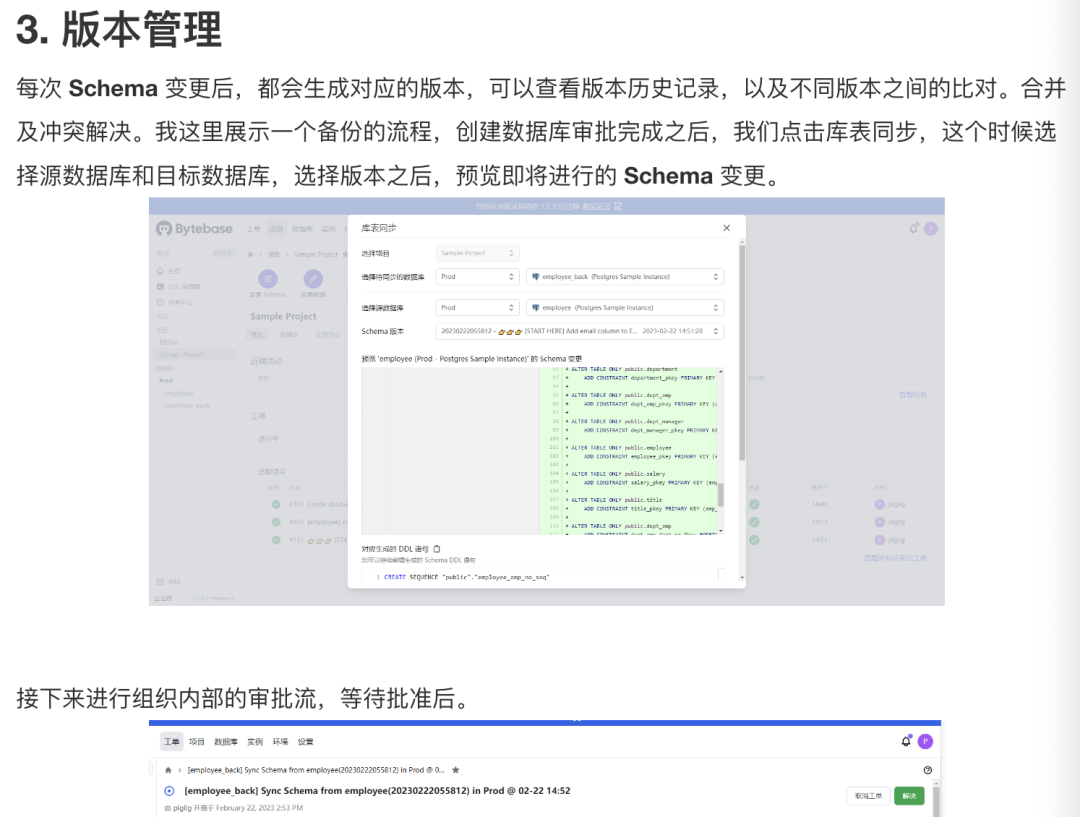This screenshot has width=1080, height=817.
Task: Open the P avatar beside the 库表同步 dialog
Action: 931,229
